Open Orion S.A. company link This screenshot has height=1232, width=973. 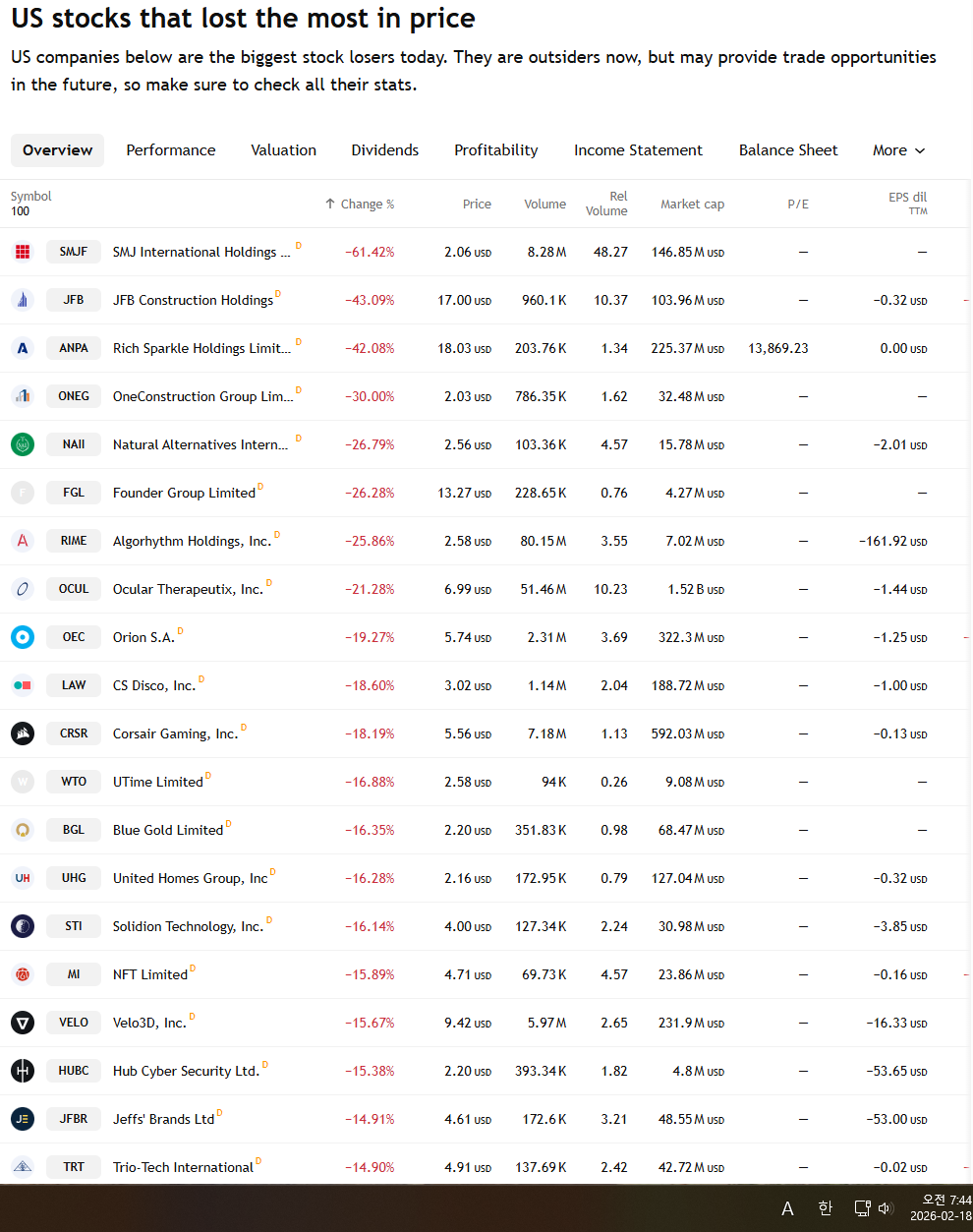(x=143, y=638)
